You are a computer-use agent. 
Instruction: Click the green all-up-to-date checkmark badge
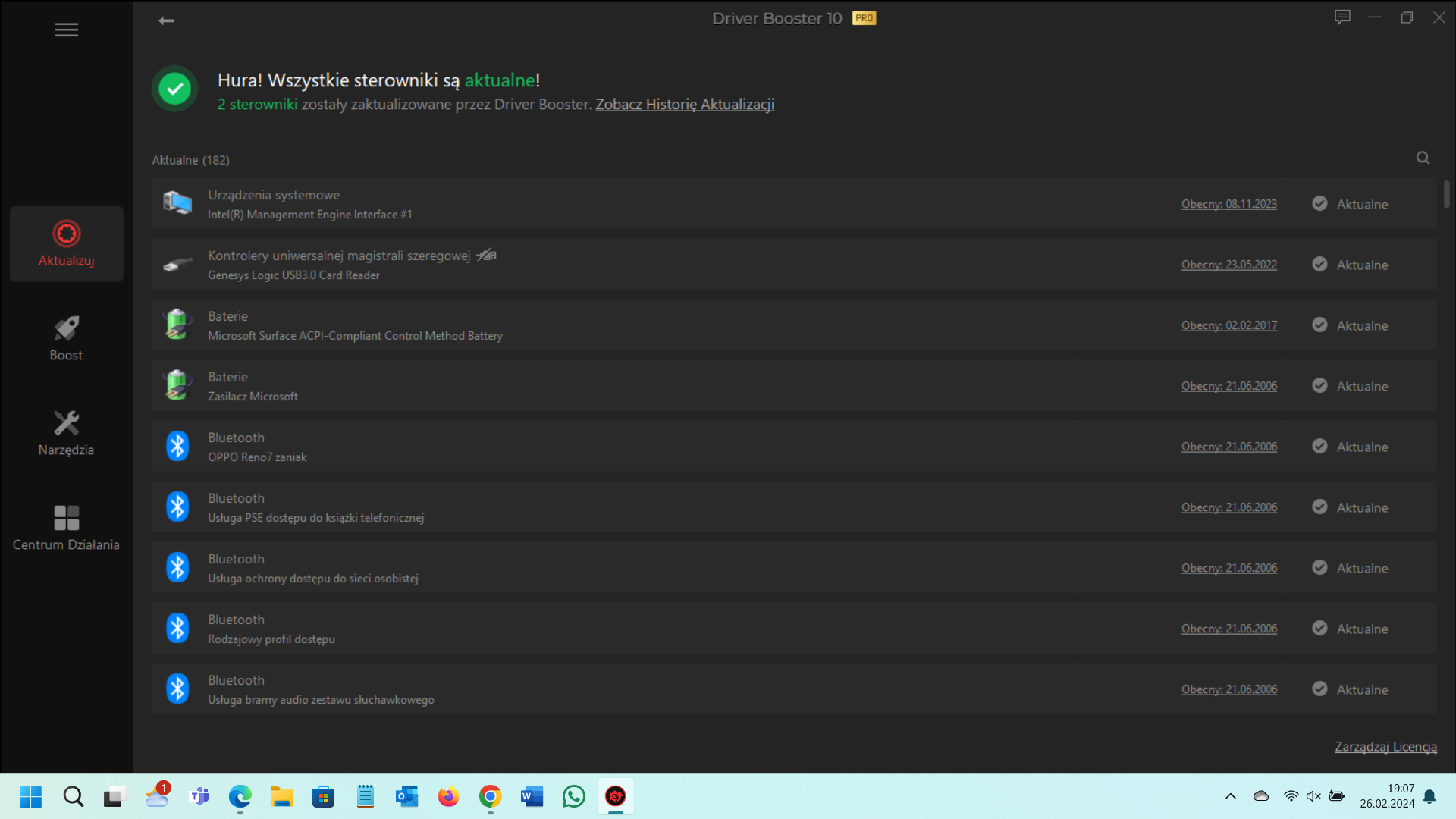pos(174,89)
